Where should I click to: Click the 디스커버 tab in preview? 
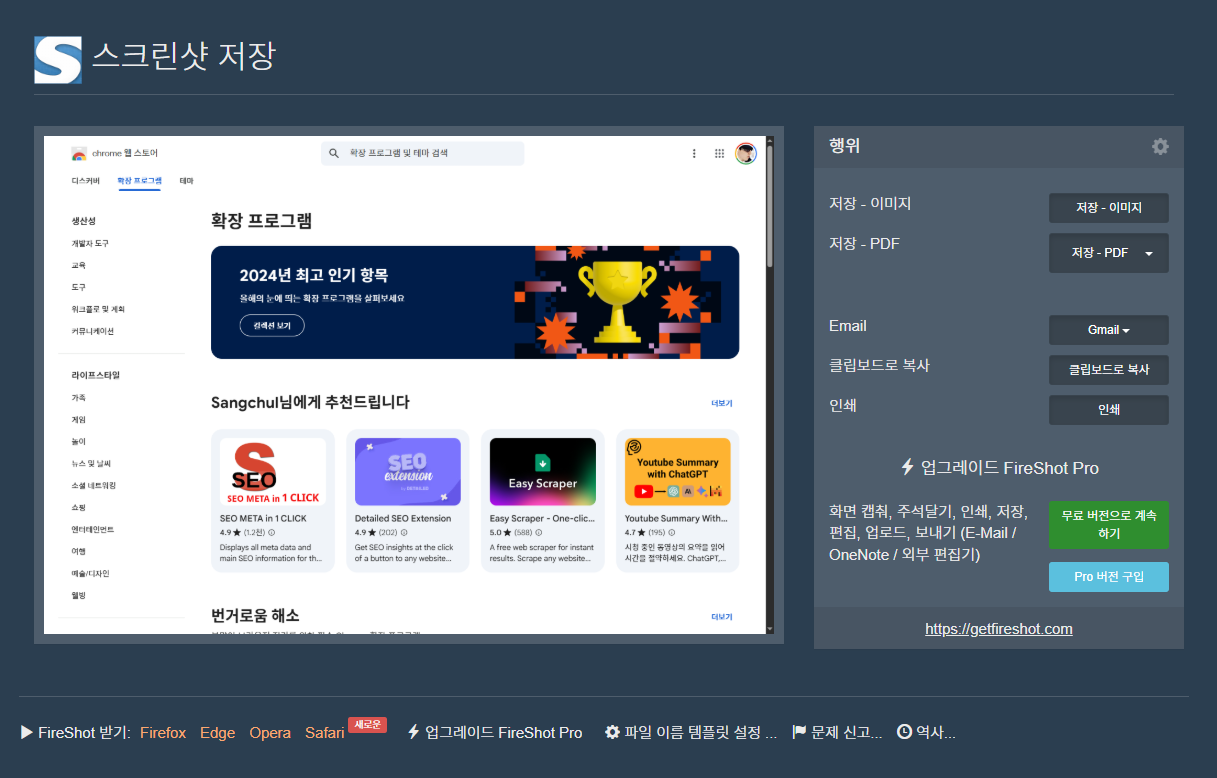[x=86, y=181]
